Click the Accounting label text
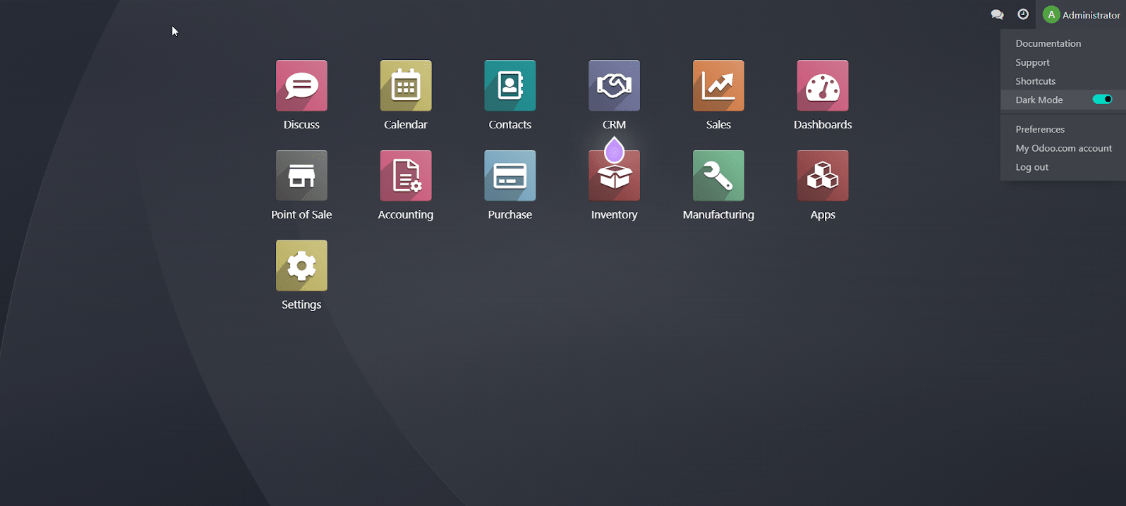Screen dimensions: 1126x506 coord(406,215)
